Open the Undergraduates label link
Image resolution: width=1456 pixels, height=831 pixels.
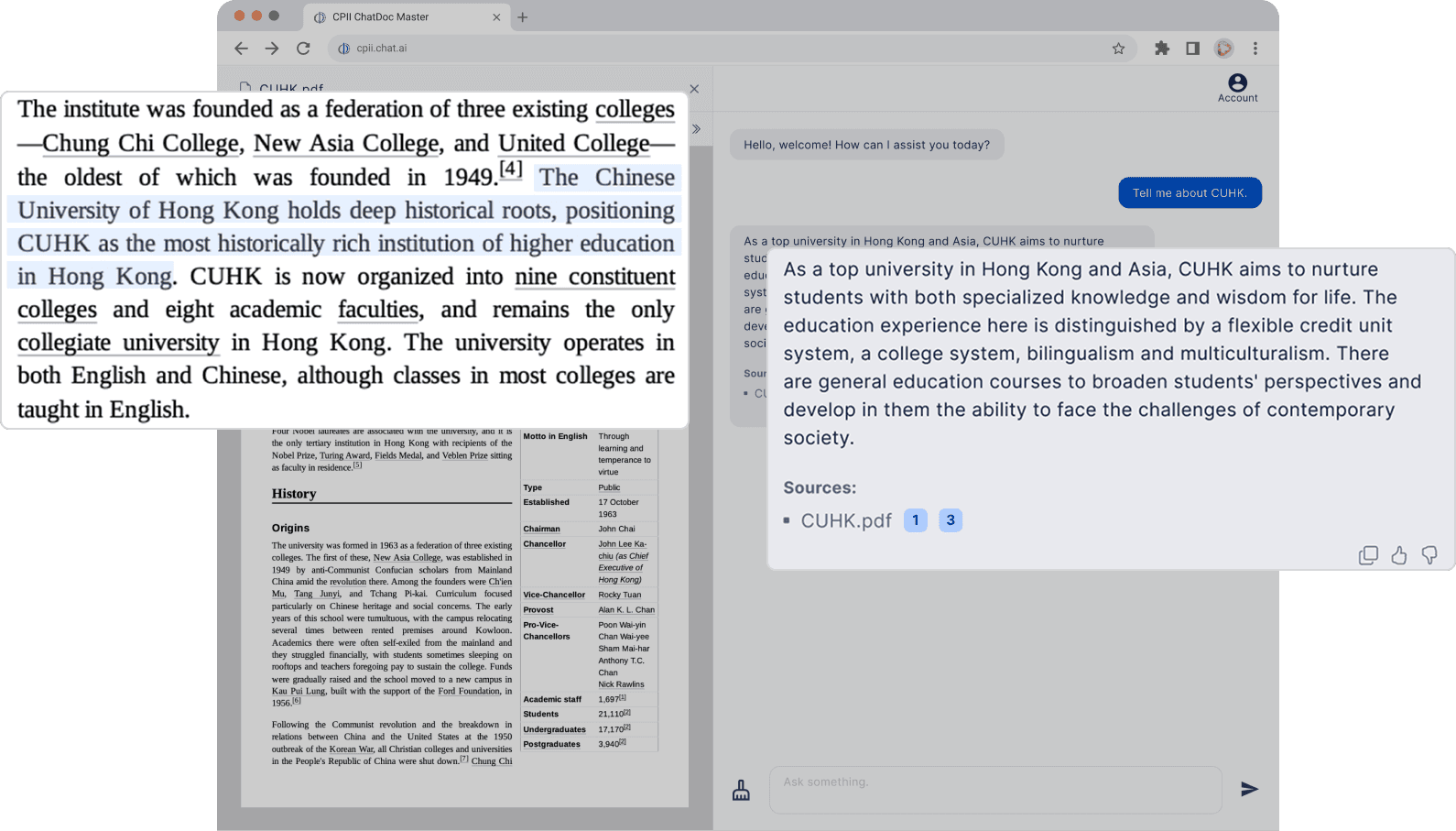(554, 730)
